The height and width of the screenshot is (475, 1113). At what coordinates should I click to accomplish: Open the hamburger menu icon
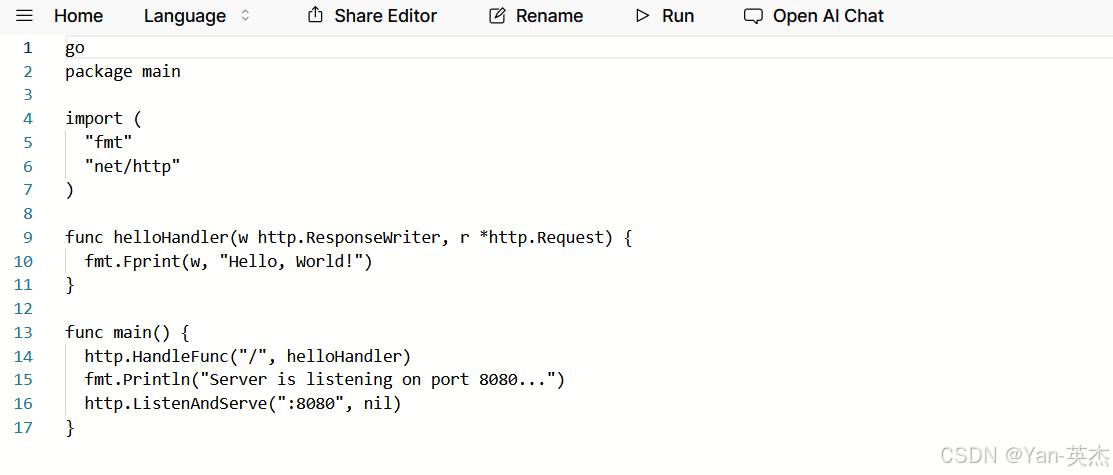24,16
